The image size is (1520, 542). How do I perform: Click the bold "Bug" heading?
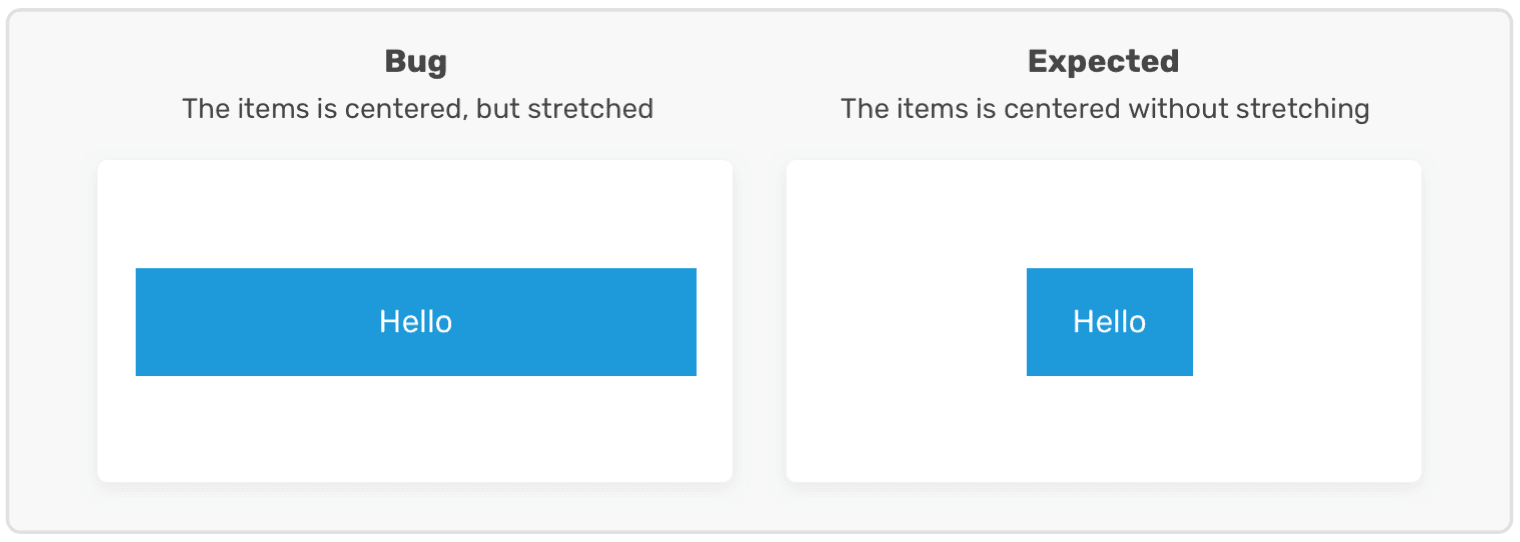pos(416,62)
